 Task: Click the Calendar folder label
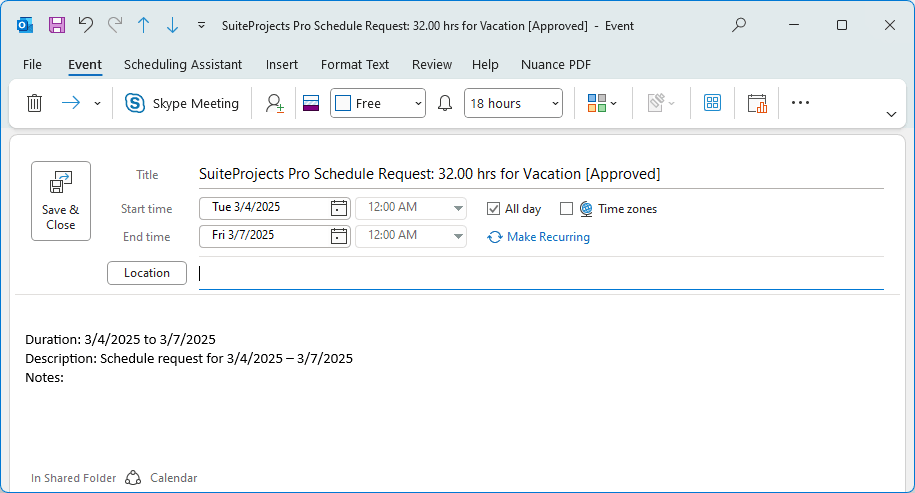[174, 478]
